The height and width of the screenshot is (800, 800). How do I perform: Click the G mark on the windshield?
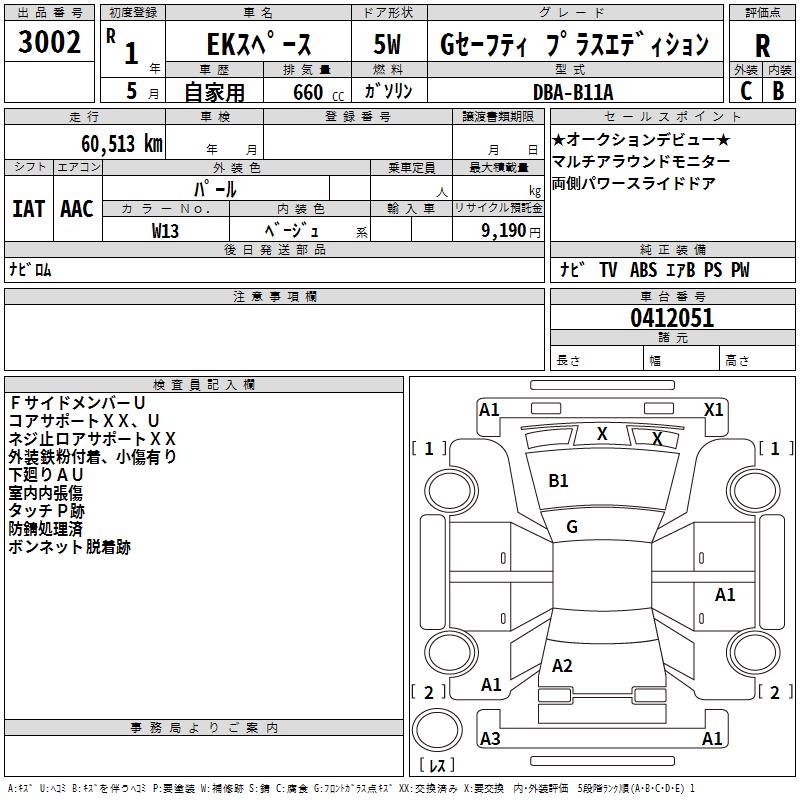coord(572,527)
